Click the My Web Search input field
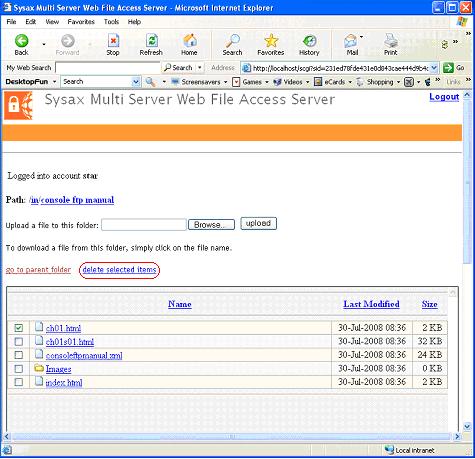This screenshot has height=459, width=475. coord(108,68)
